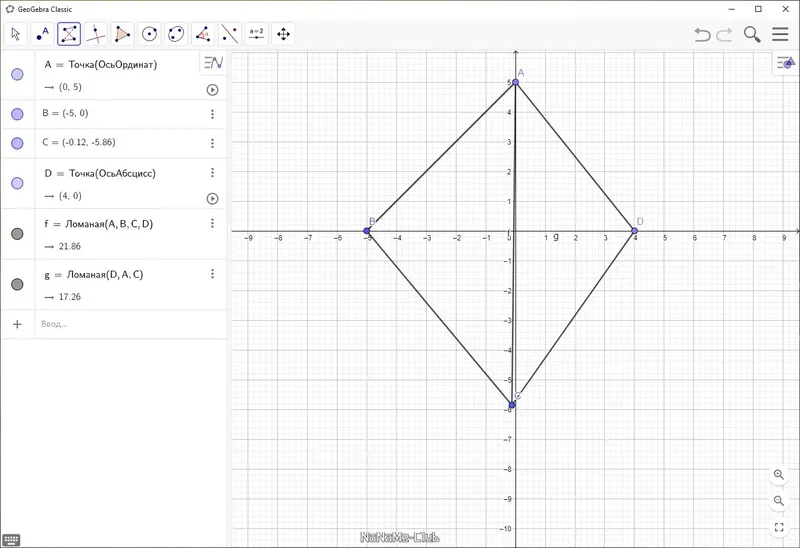Toggle visibility of point B
This screenshot has height=548, width=800.
tap(17, 114)
